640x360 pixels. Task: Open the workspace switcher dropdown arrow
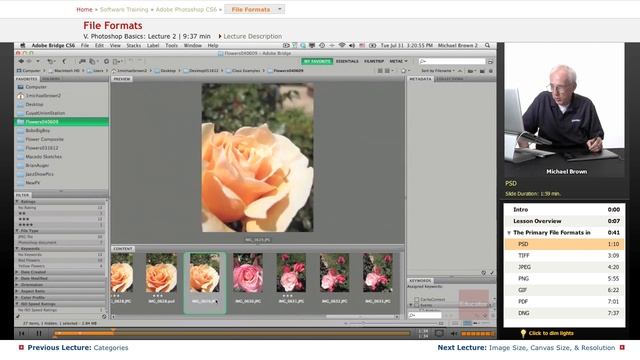pos(406,61)
